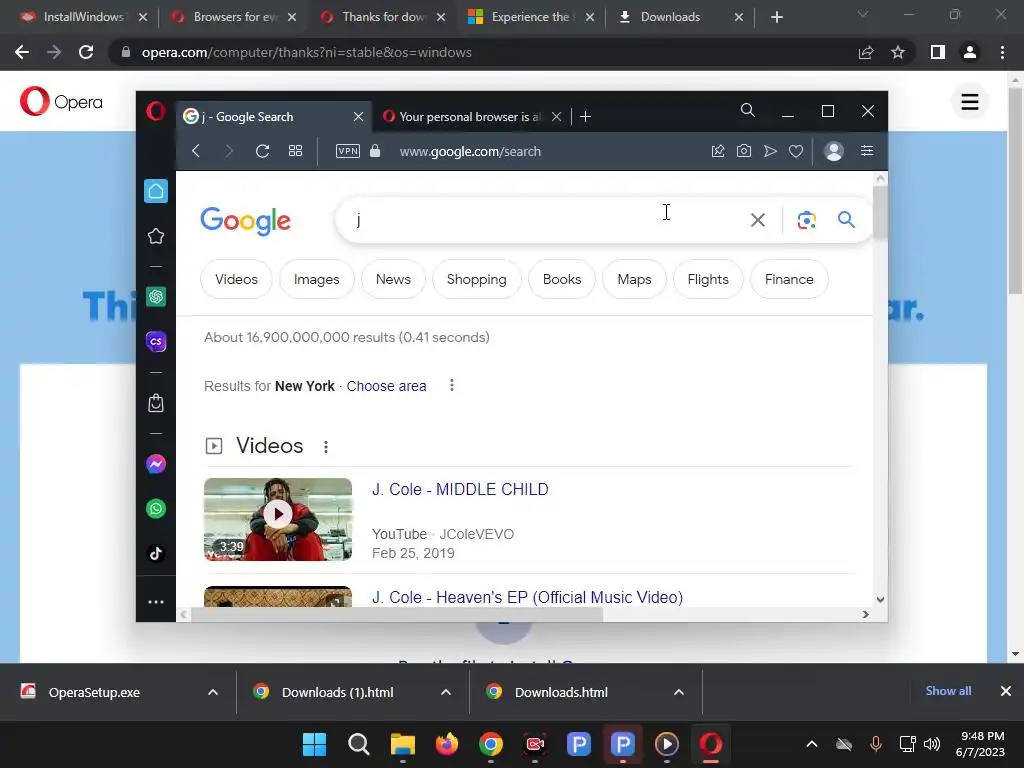Switch to the 'j - Google Search' Opera tab
Screen dimensions: 1024x768
274,116
